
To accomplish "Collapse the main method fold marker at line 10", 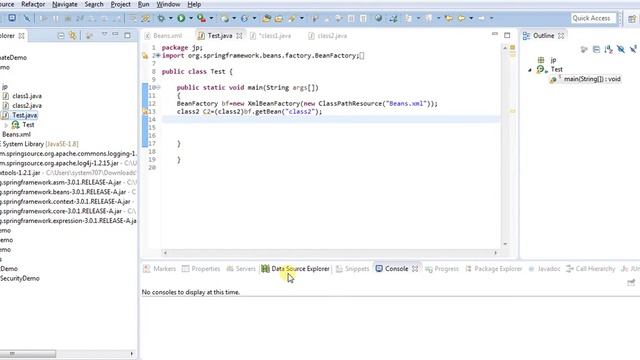I will click(158, 88).
